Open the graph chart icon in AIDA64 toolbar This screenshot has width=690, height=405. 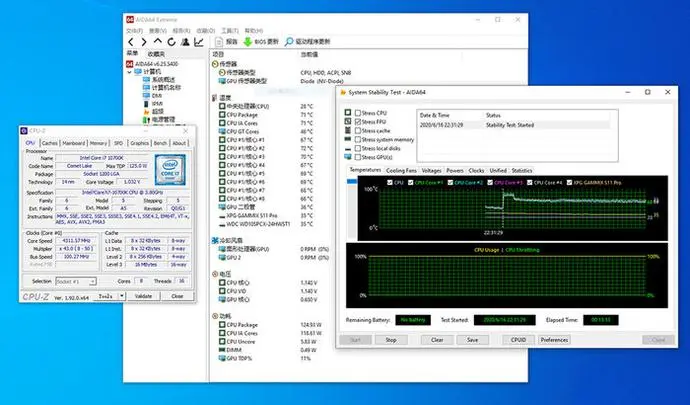pyautogui.click(x=199, y=42)
